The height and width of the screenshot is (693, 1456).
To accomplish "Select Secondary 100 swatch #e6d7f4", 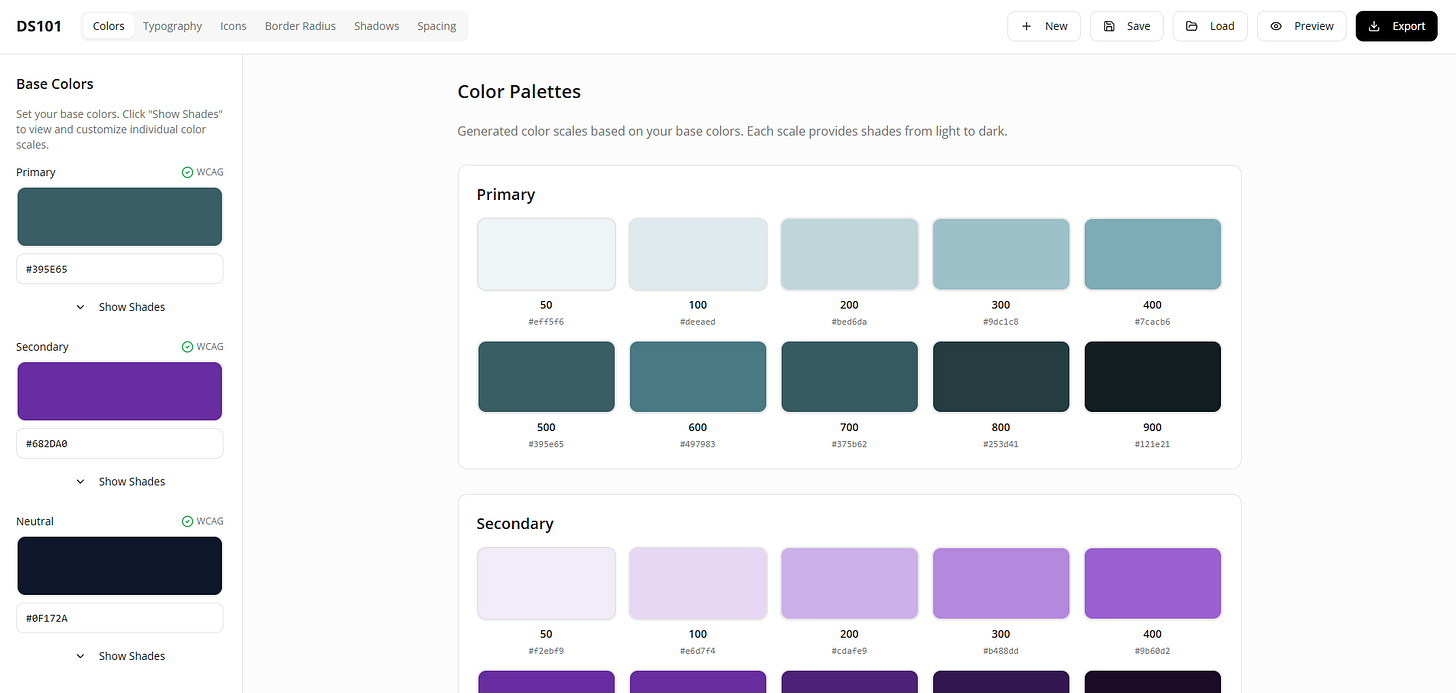I will point(698,583).
